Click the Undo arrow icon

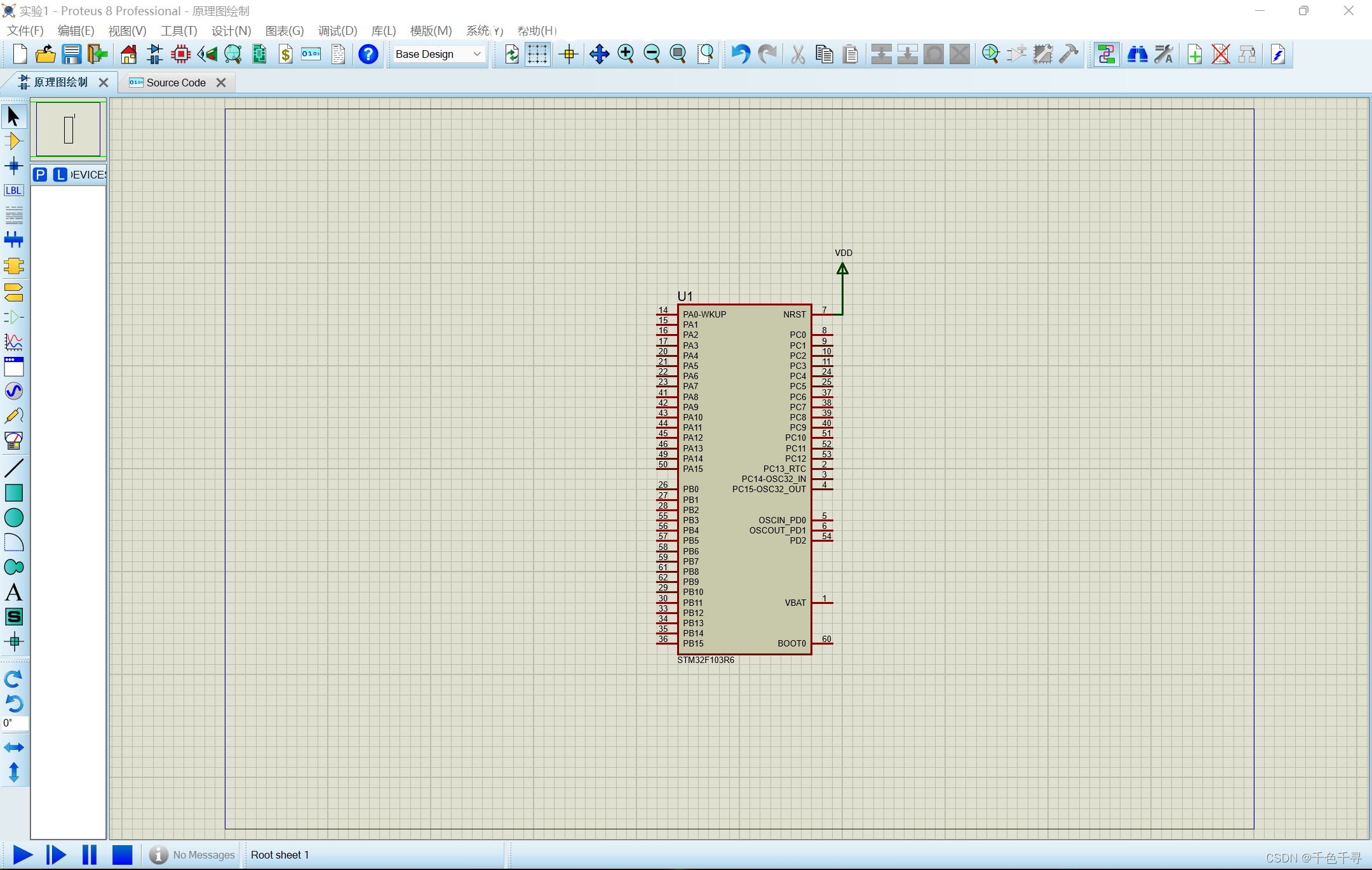pyautogui.click(x=741, y=54)
